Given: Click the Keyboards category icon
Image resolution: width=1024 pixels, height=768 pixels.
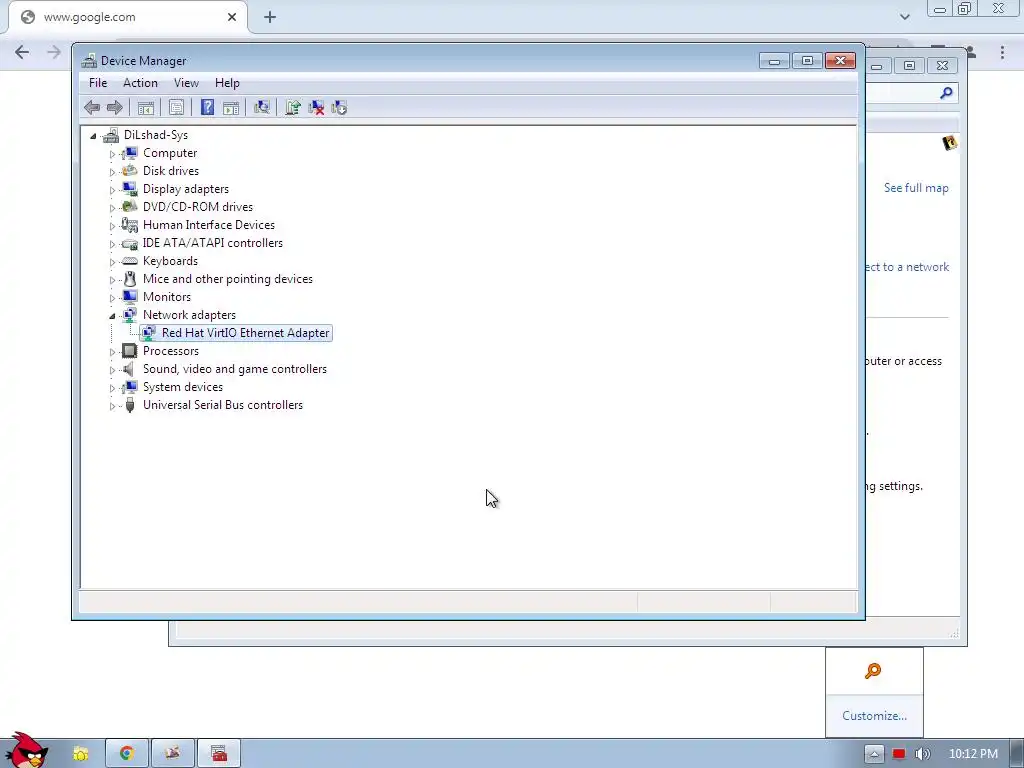Looking at the screenshot, I should click(x=130, y=261).
